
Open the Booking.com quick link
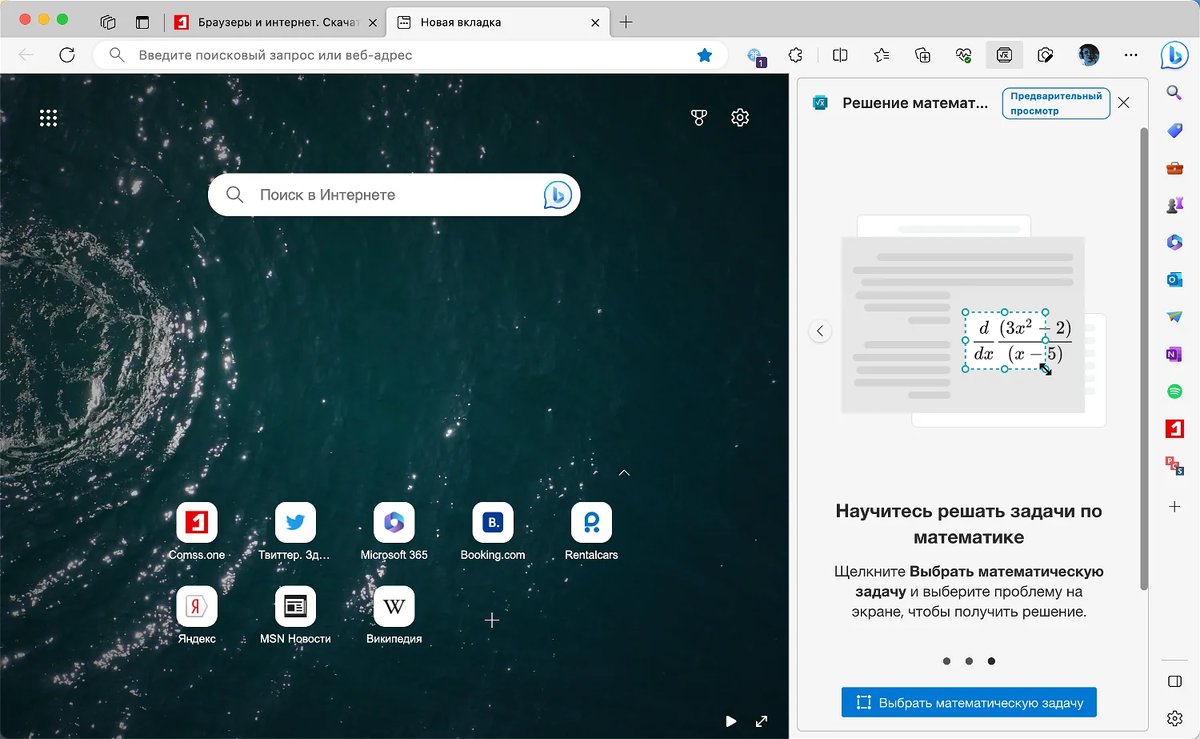point(493,532)
